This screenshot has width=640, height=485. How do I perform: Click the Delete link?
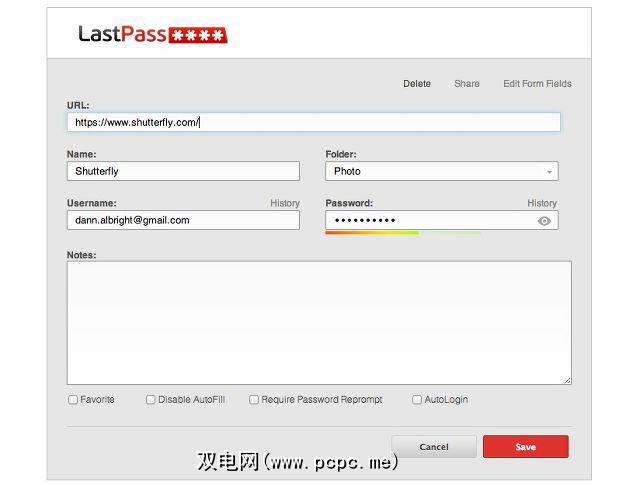point(417,84)
